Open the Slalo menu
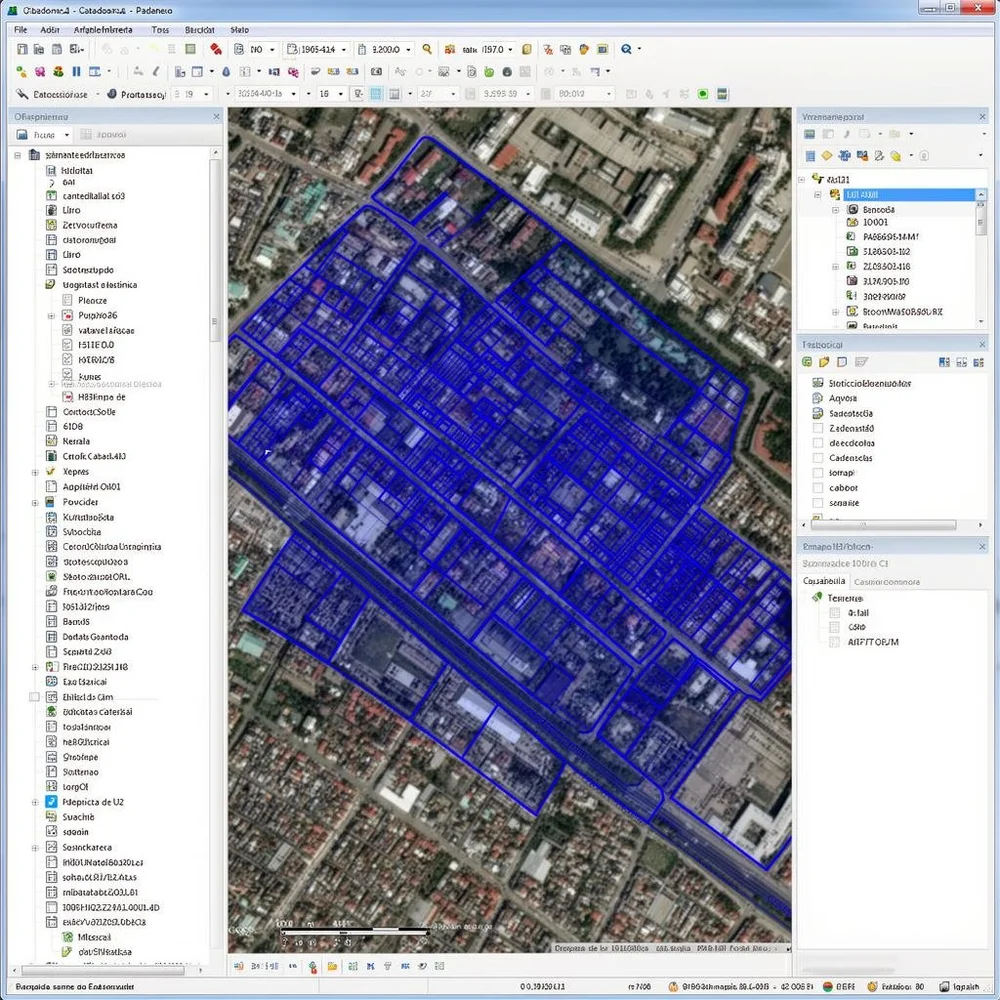 tap(240, 30)
